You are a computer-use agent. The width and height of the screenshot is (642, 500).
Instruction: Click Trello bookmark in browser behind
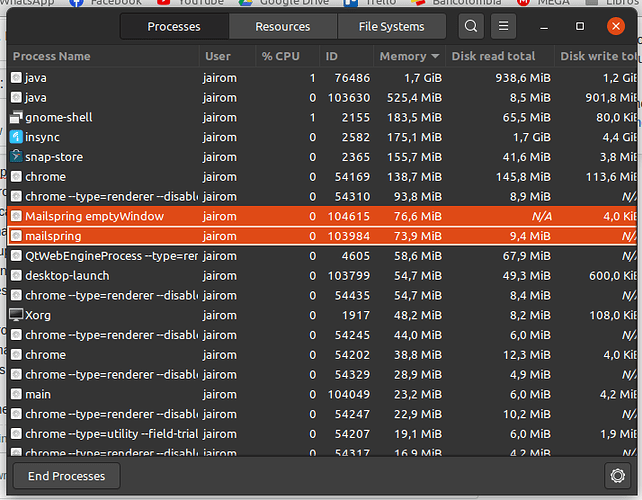[370, 2]
